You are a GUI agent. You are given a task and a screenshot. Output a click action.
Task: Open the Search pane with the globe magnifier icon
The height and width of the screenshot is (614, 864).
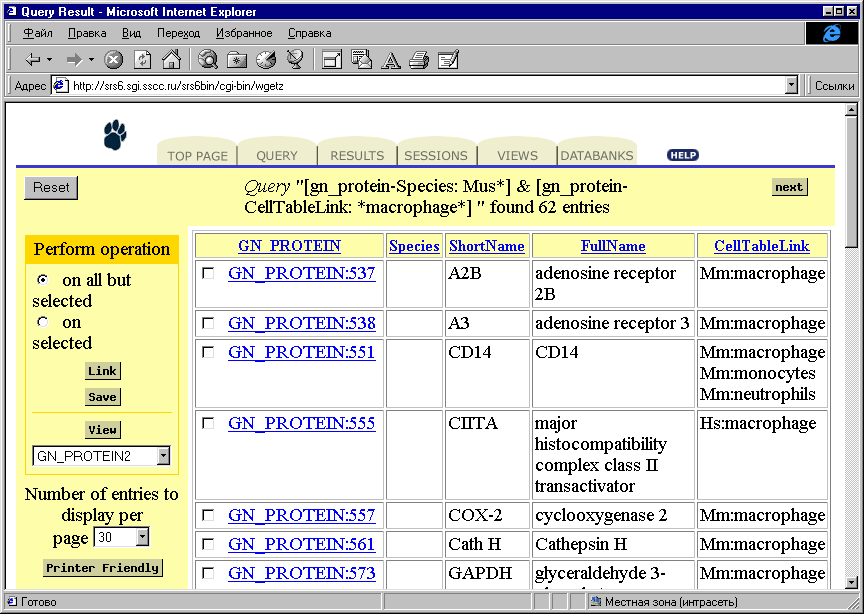point(208,59)
